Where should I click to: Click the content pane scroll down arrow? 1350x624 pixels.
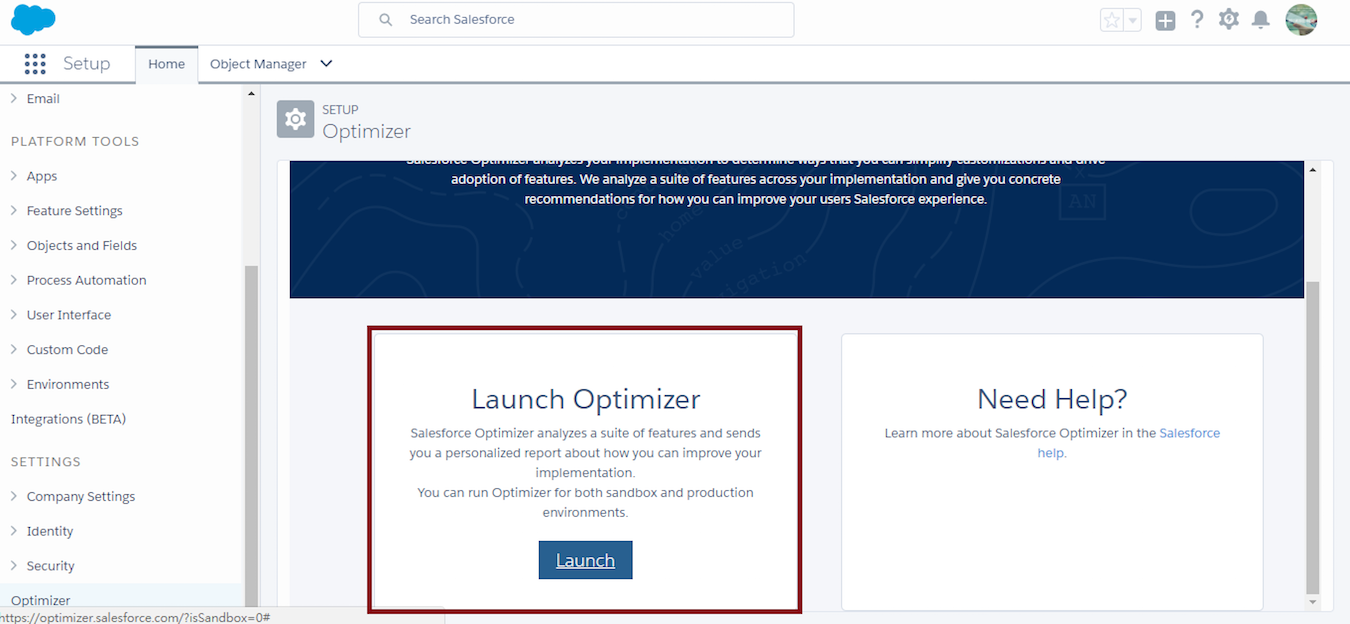[1313, 602]
